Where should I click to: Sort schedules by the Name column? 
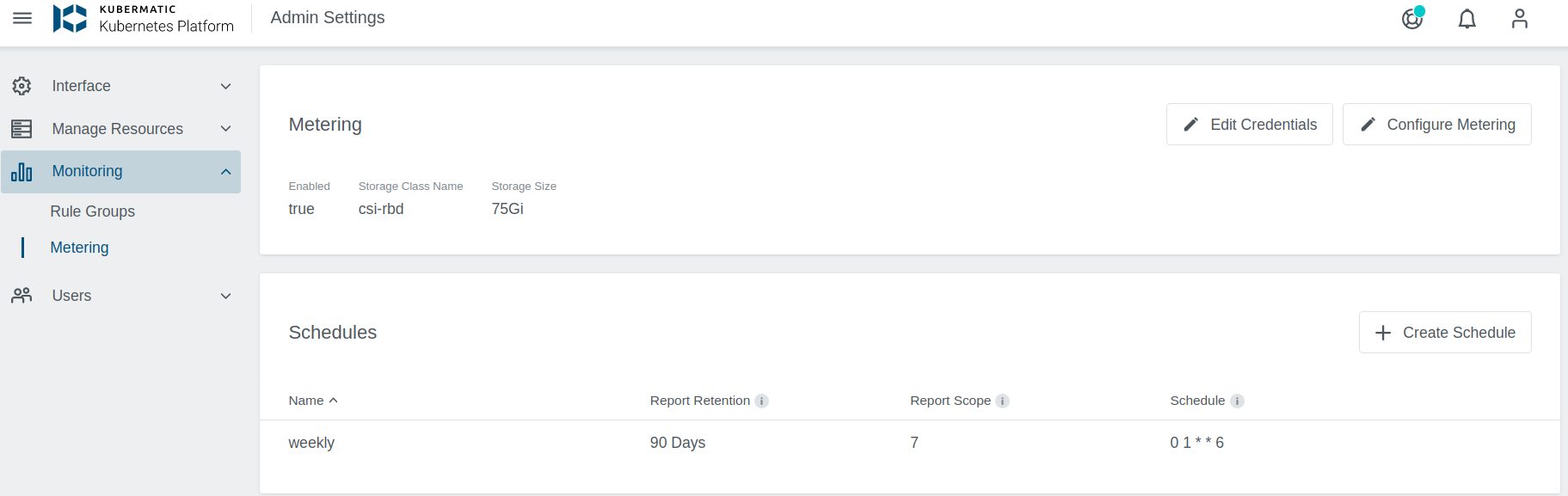tap(312, 401)
